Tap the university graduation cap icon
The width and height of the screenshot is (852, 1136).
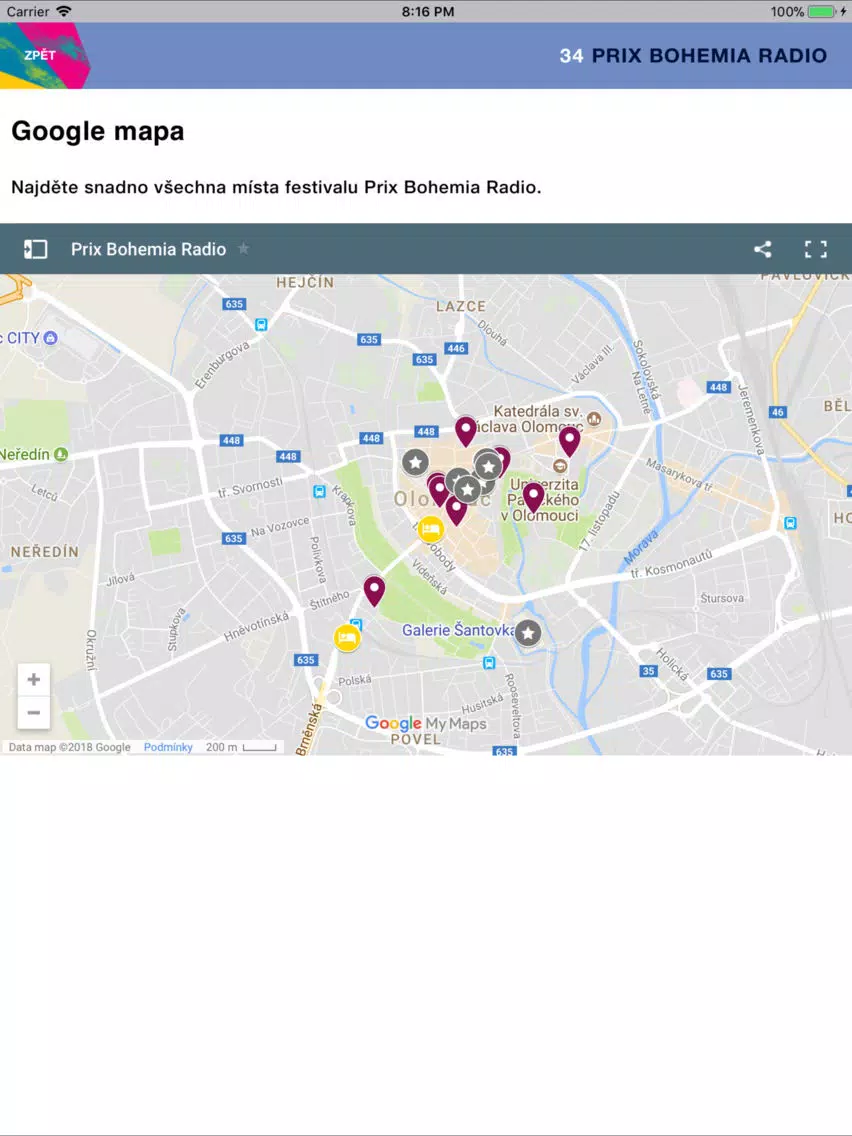click(x=559, y=465)
